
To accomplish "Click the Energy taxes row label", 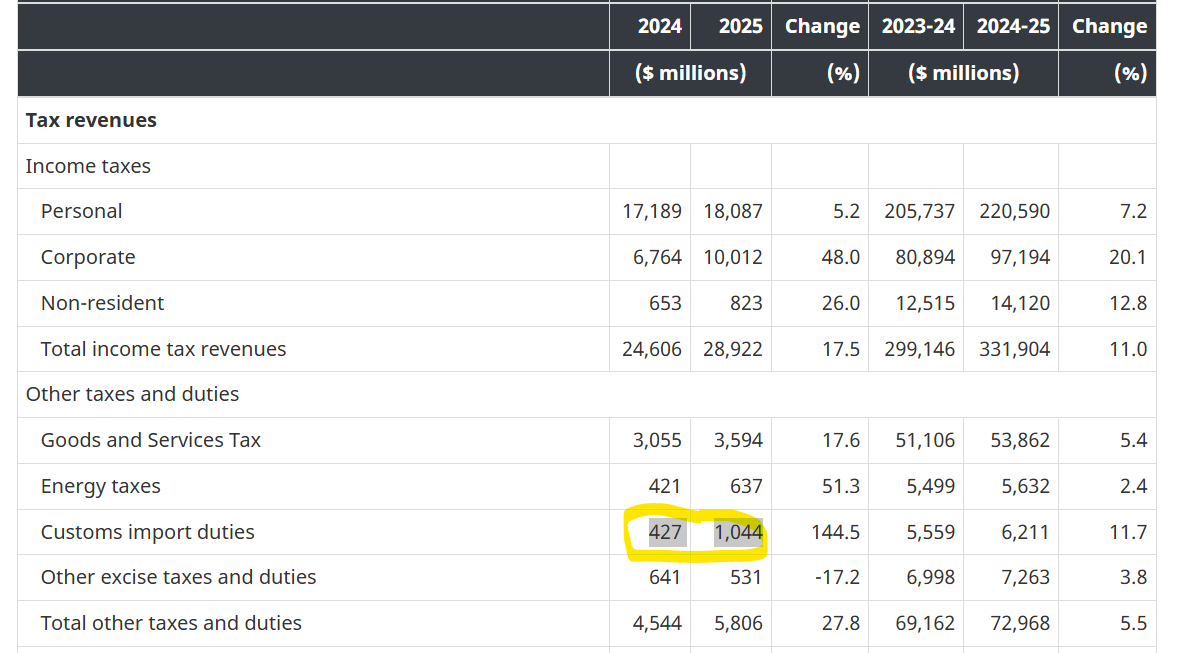I will point(100,486).
